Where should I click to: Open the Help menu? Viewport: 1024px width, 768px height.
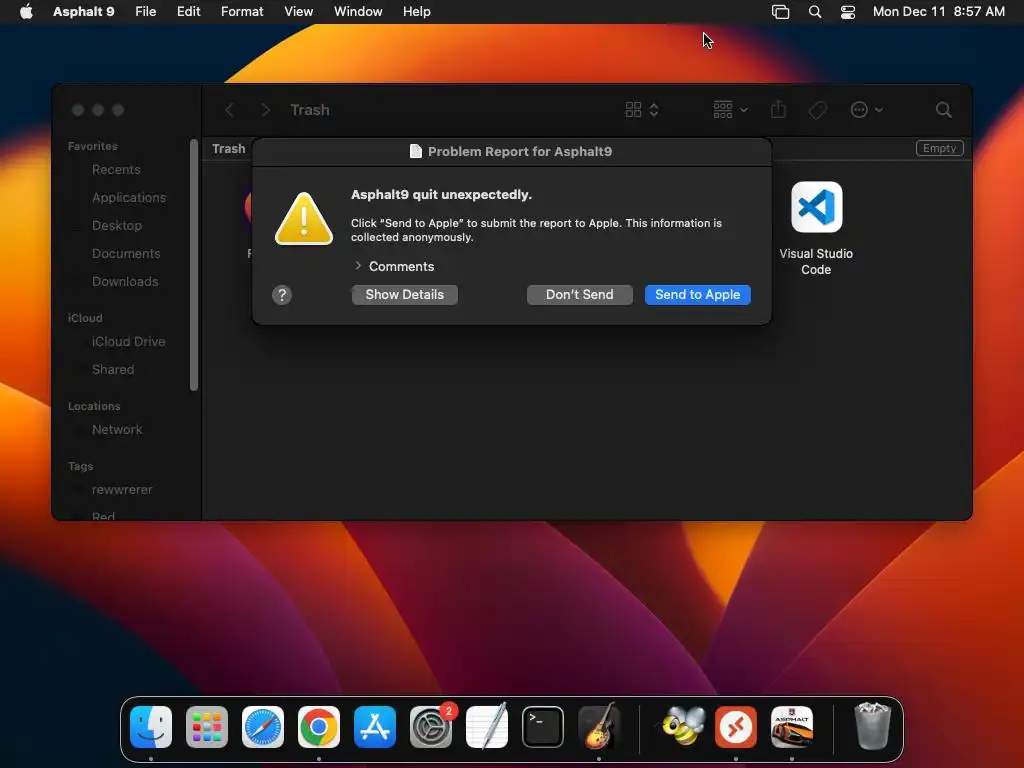(416, 12)
